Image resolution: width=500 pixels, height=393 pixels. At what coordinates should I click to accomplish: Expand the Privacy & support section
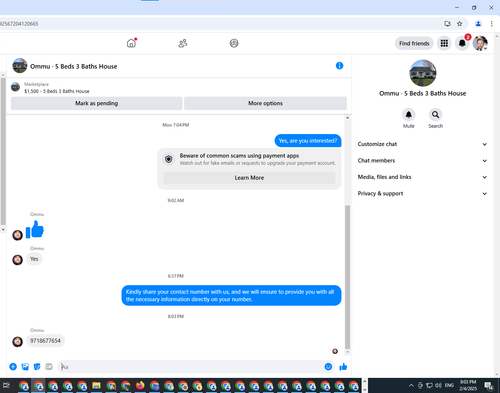(422, 193)
